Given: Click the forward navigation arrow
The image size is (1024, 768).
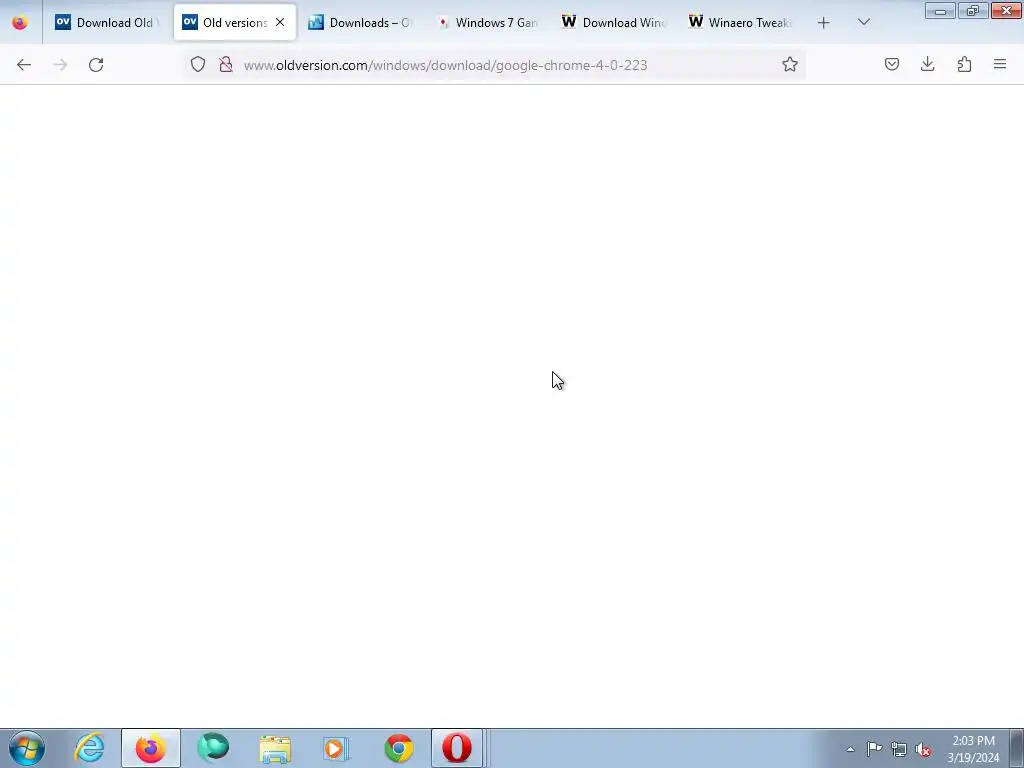Looking at the screenshot, I should (x=60, y=65).
